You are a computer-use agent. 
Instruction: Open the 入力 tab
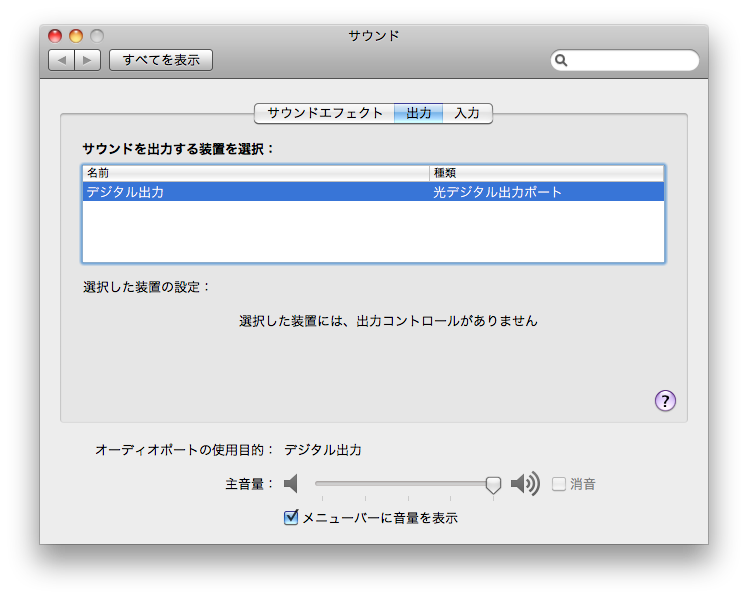pyautogui.click(x=467, y=114)
